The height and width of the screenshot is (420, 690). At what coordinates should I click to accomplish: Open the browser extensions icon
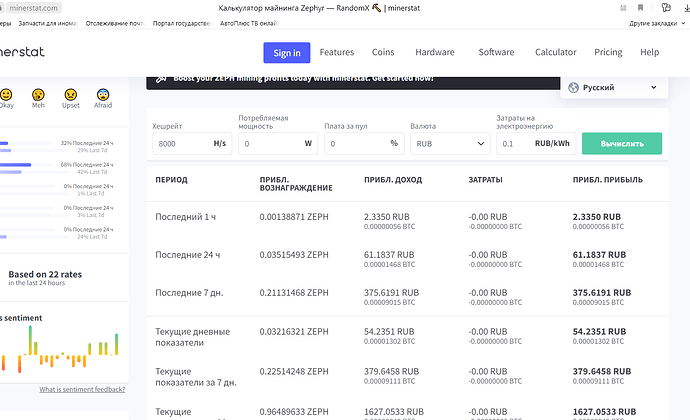pyautogui.click(x=666, y=8)
